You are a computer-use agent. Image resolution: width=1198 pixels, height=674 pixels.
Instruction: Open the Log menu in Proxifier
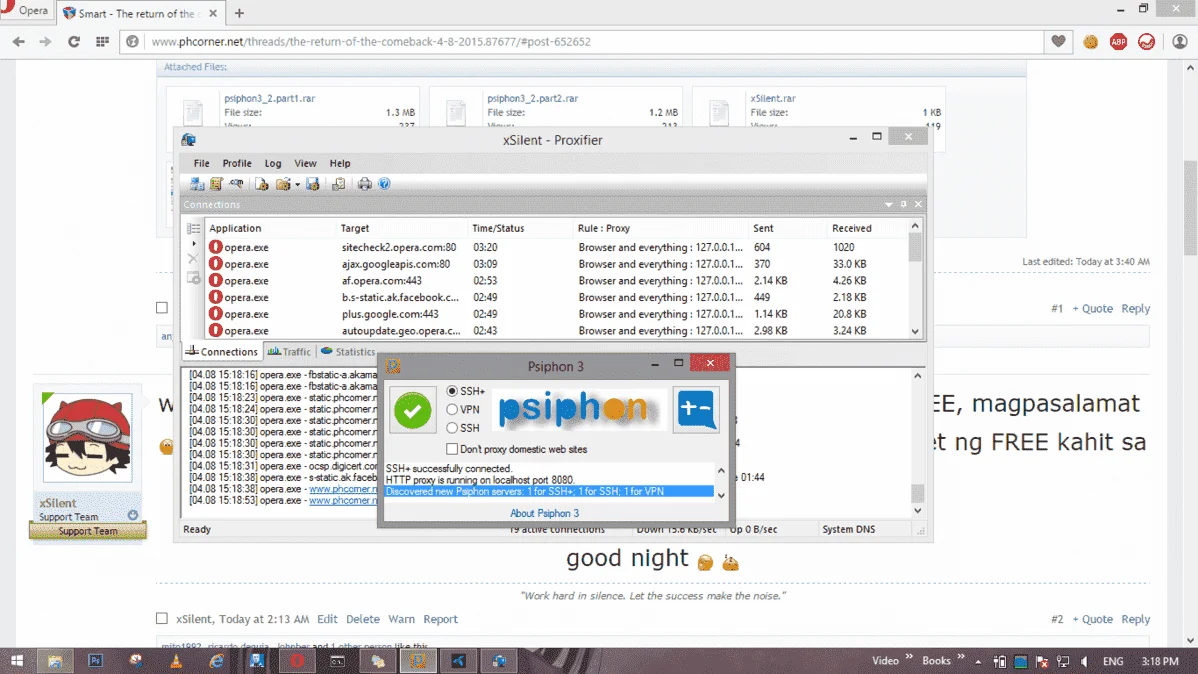point(273,164)
